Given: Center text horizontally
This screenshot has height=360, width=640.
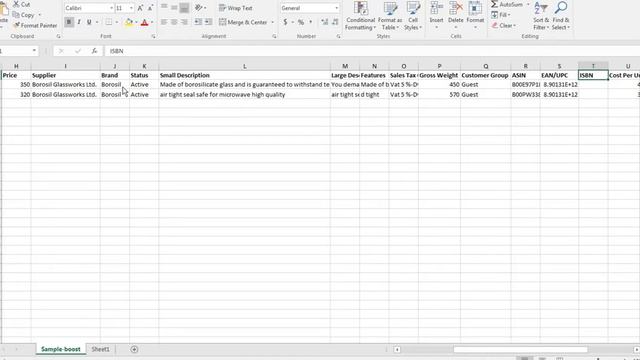Looking at the screenshot, I should [x=174, y=22].
